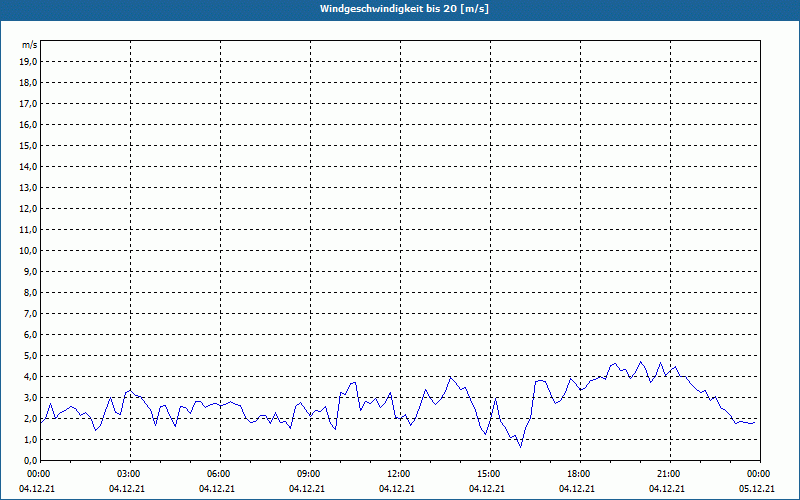Select the "19,0" y-axis label
Viewport: 800px width, 500px height.
pos(29,62)
